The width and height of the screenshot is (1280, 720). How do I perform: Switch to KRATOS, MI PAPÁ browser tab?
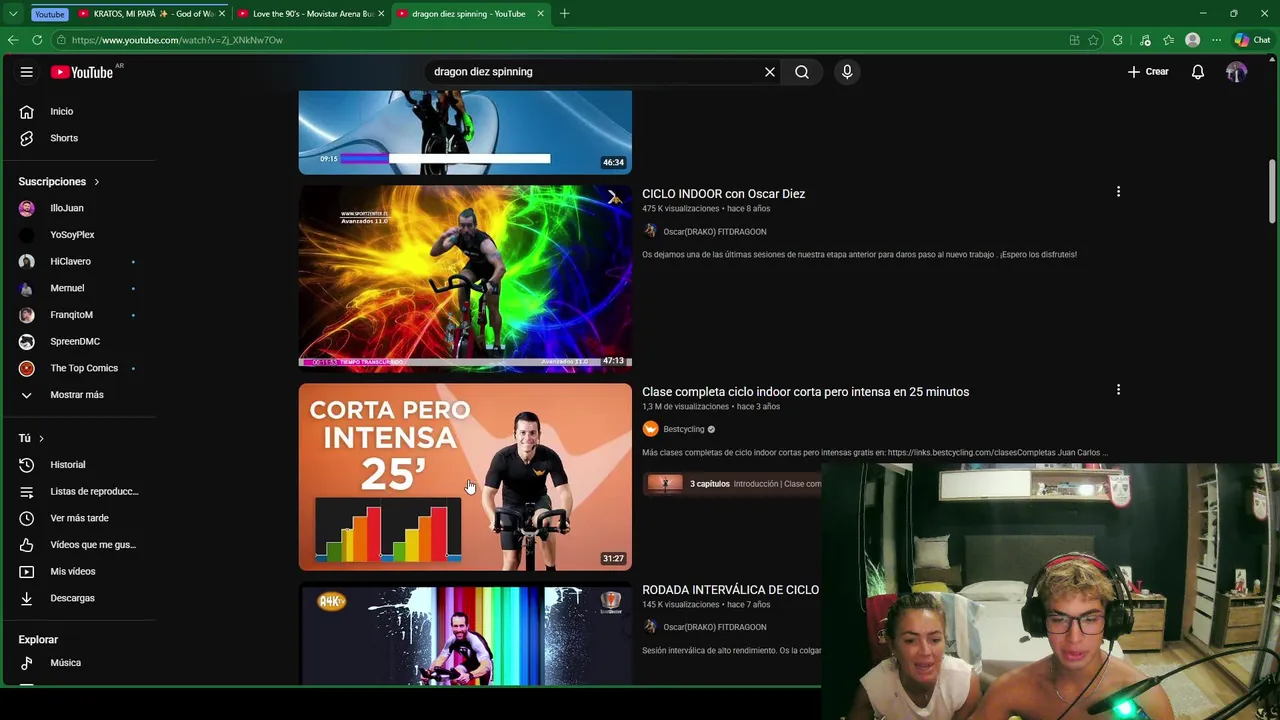click(x=150, y=14)
